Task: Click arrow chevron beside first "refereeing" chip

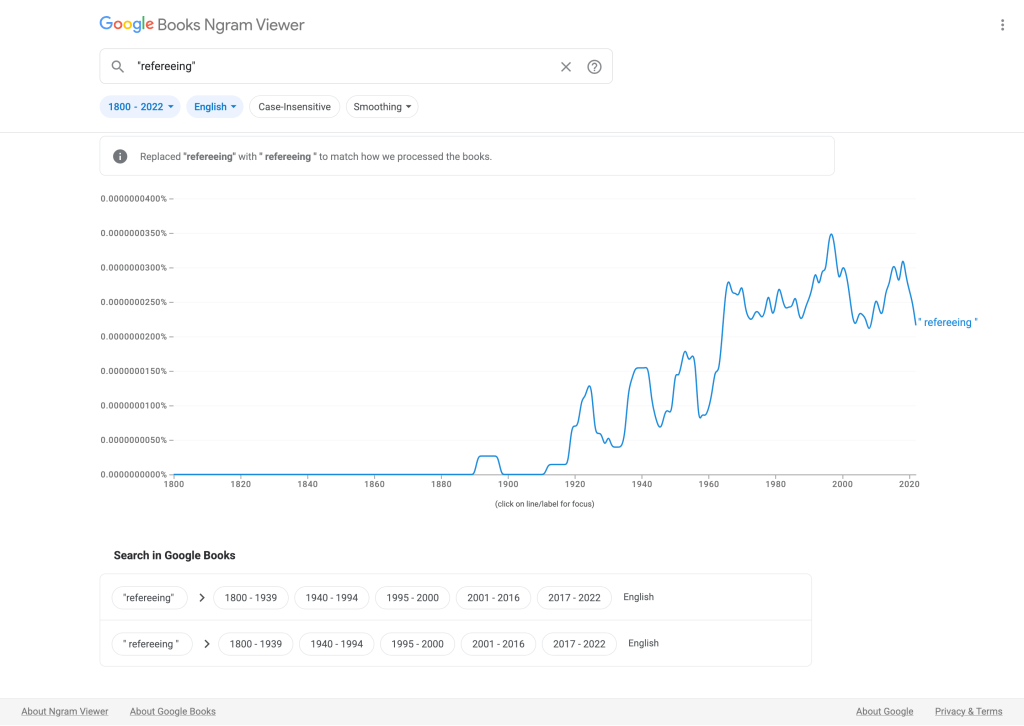Action: [x=202, y=598]
